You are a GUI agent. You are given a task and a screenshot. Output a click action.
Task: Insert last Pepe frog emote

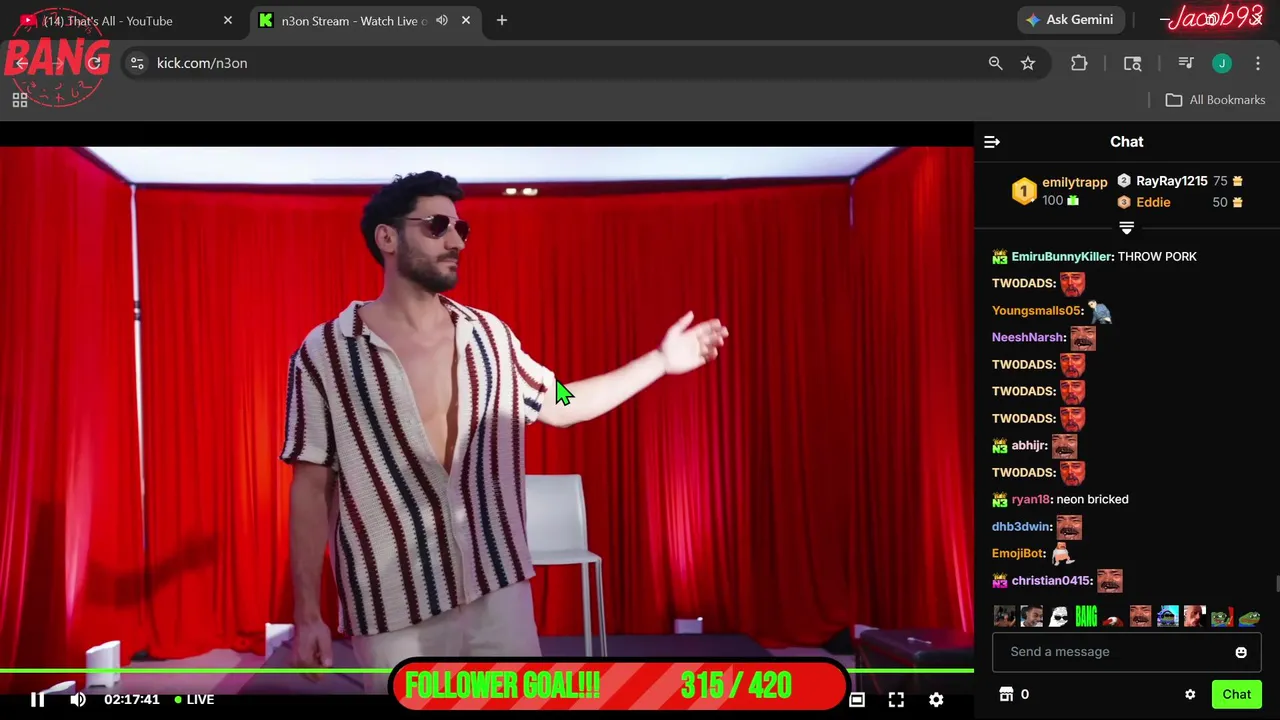click(x=1248, y=617)
